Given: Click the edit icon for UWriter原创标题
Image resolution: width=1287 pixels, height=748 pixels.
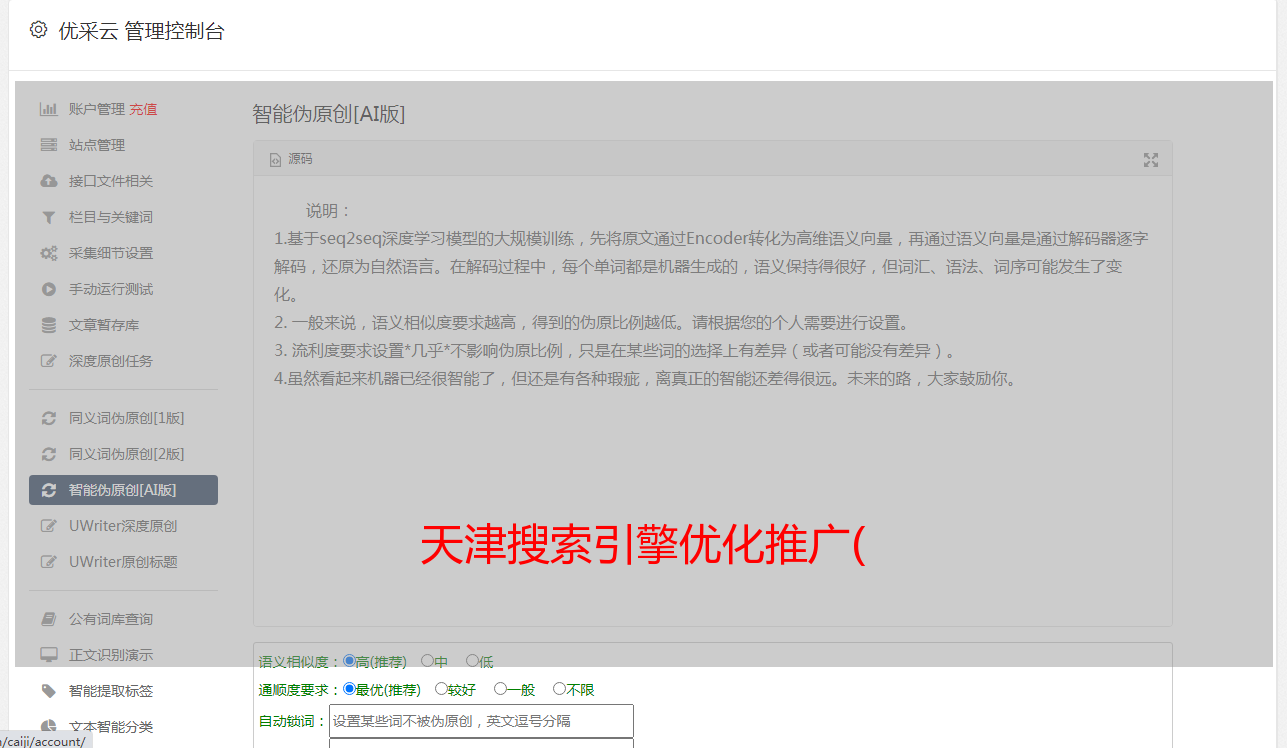Looking at the screenshot, I should coord(48,562).
